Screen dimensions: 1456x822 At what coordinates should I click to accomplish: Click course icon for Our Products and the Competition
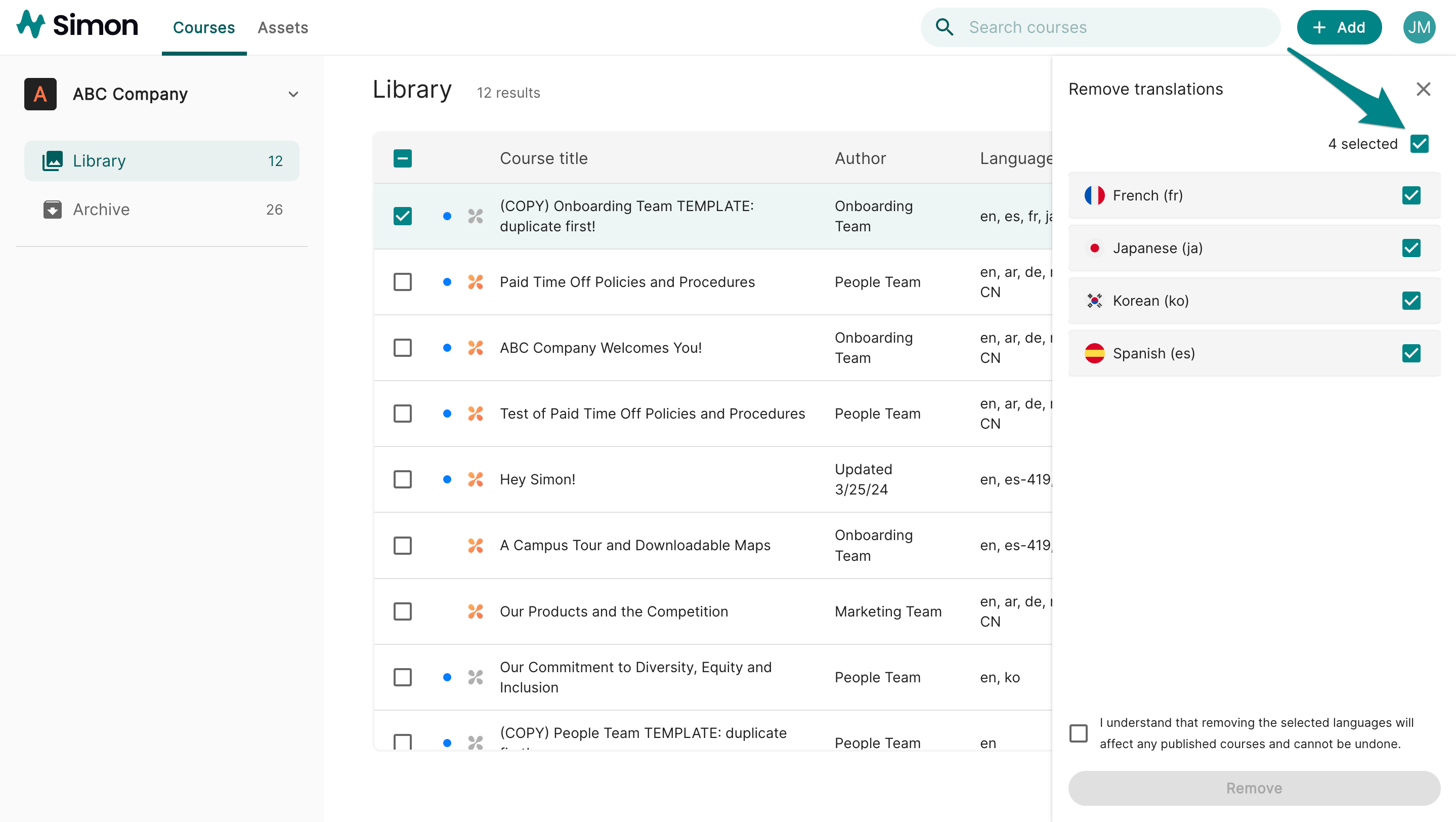(476, 611)
